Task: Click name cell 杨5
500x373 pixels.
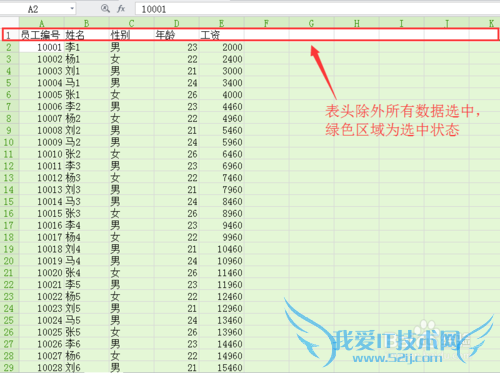Action: (86, 296)
